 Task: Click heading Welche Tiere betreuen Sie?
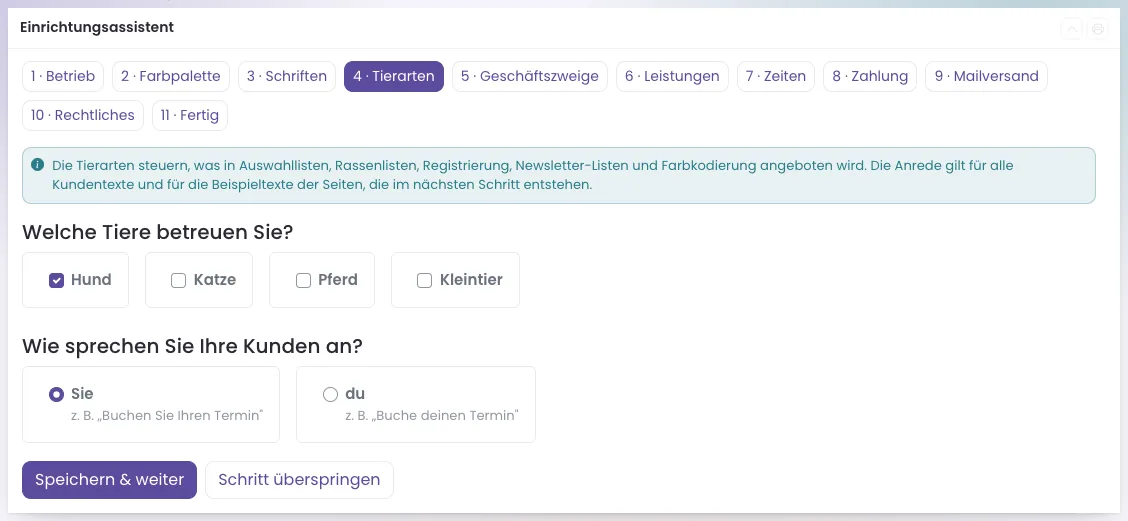pos(158,232)
